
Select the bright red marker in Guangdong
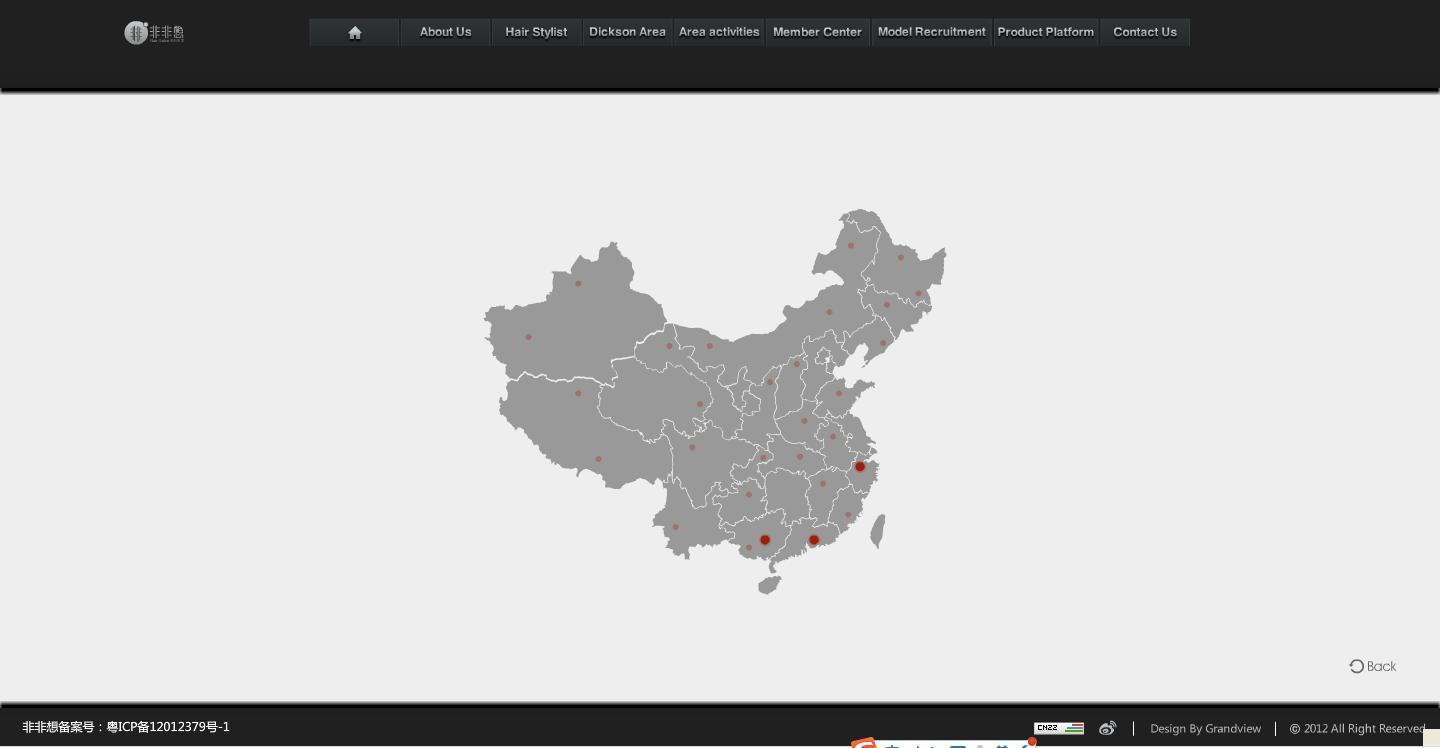[x=814, y=540]
